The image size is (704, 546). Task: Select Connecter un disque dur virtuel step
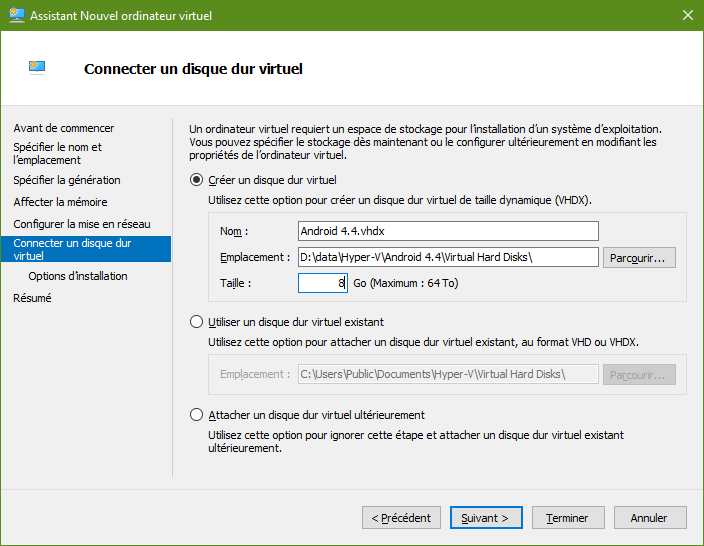(86, 249)
